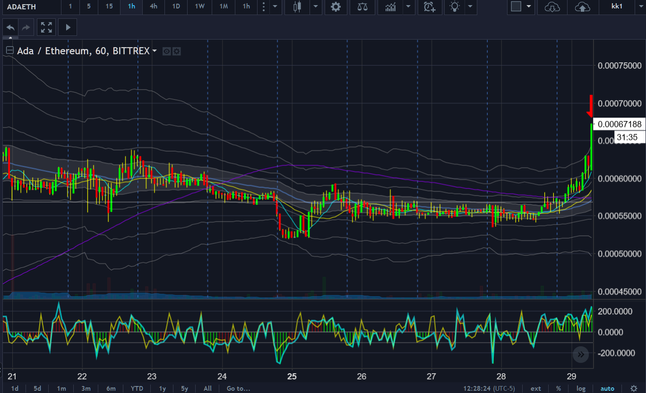Open more intervals three-dot menu
The width and height of the screenshot is (646, 393).
pos(264,7)
